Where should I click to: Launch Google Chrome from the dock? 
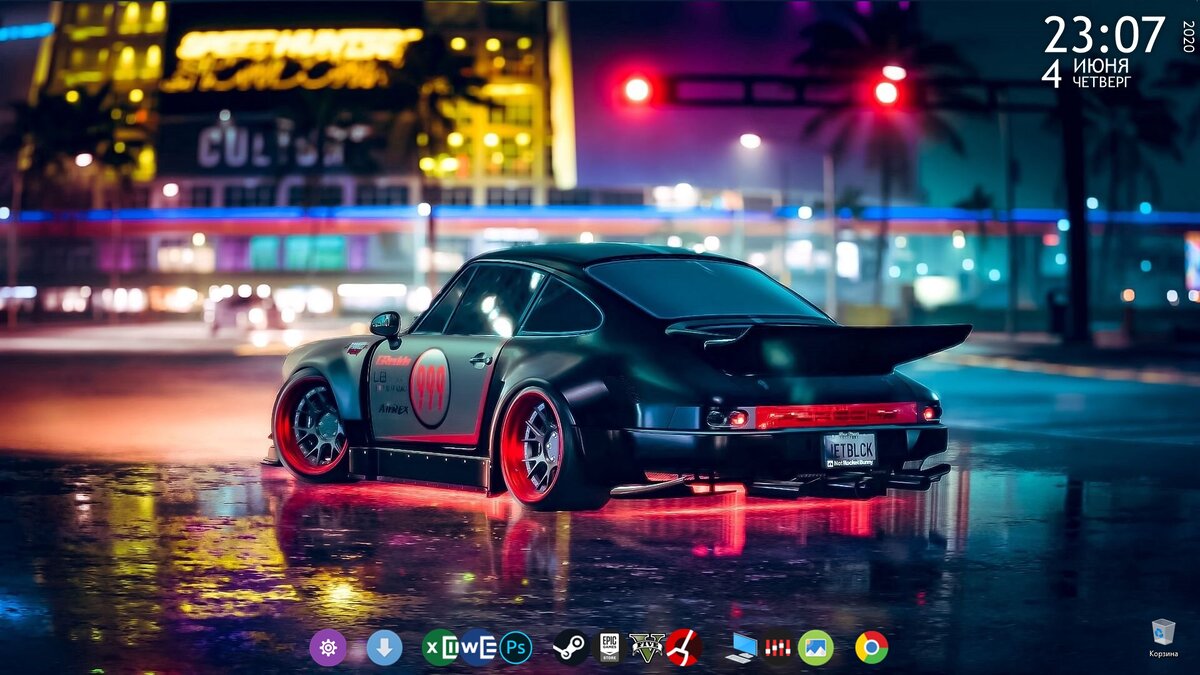point(871,648)
